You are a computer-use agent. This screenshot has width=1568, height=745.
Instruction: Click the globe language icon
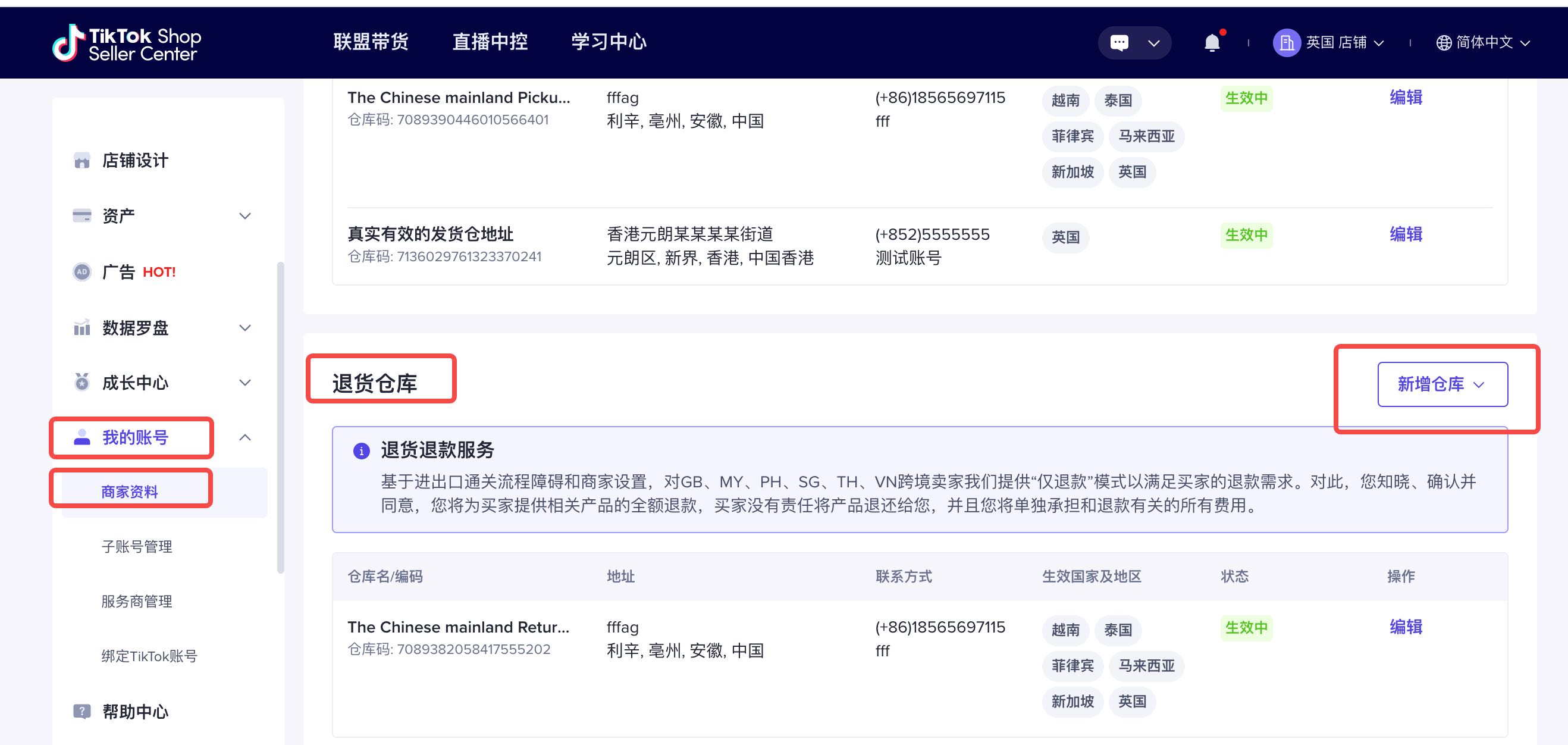point(1444,43)
